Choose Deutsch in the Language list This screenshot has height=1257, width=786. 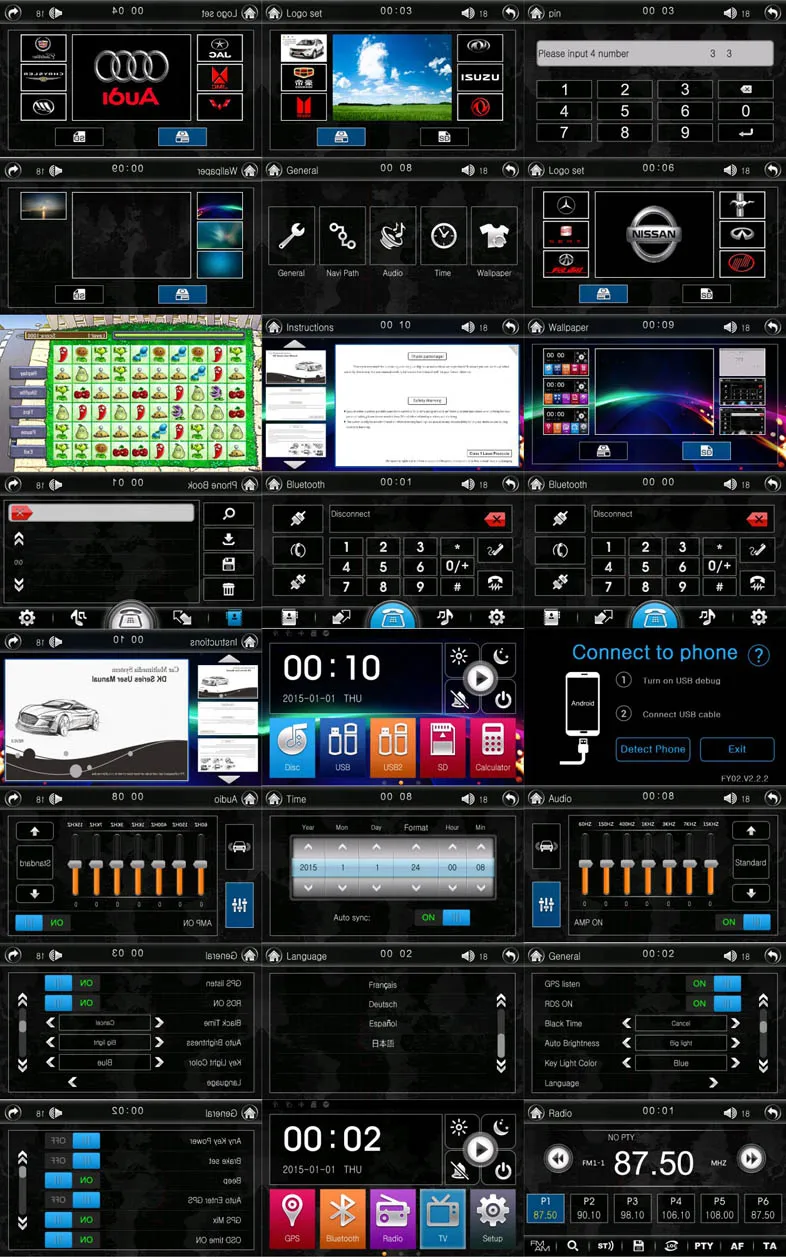[383, 1004]
